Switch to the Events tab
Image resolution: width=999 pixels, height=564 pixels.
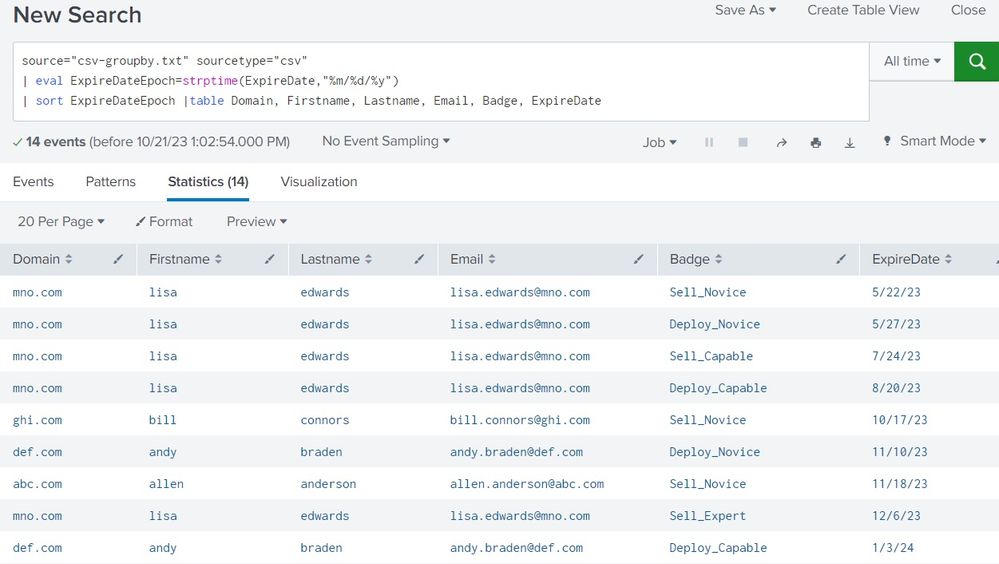(x=33, y=181)
